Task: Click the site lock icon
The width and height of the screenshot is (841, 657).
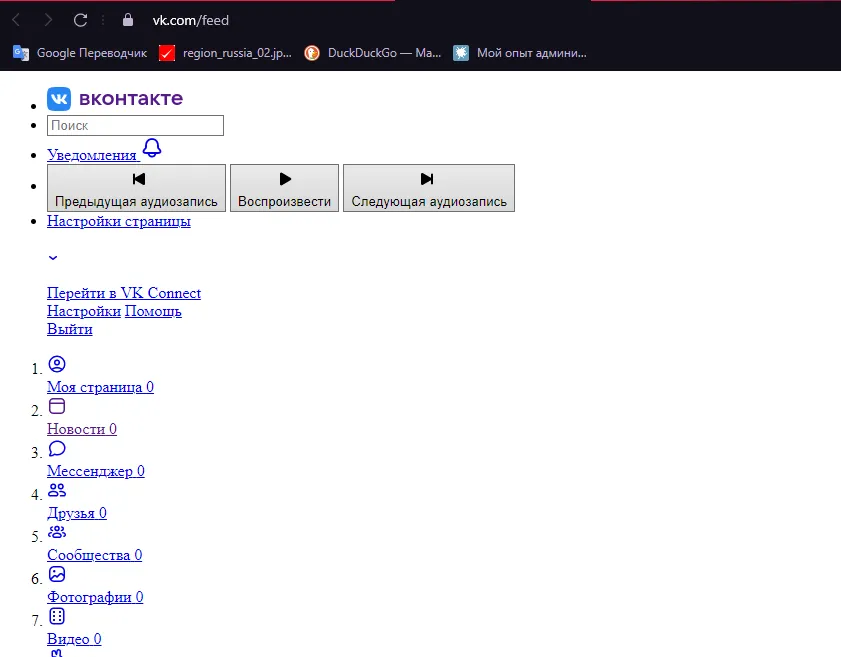Action: 128,20
